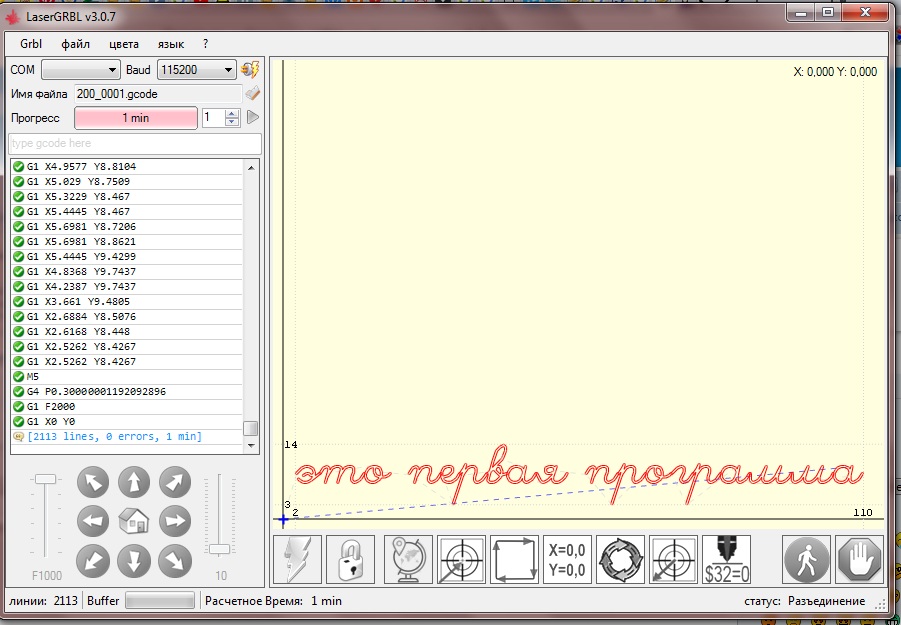Jog the laser right with the right arrow
The image size is (901, 625).
(175, 521)
